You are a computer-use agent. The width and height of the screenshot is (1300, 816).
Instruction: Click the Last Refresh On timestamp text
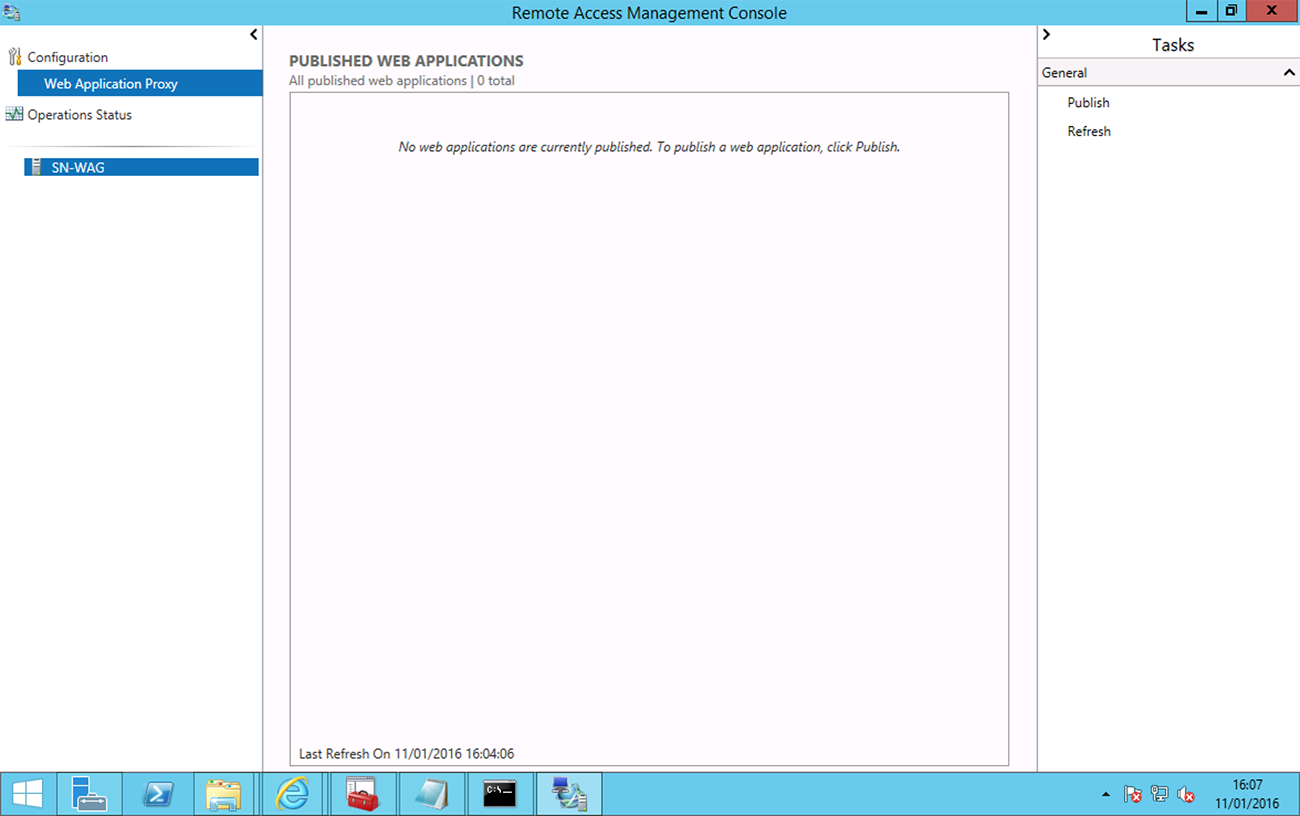tap(406, 753)
